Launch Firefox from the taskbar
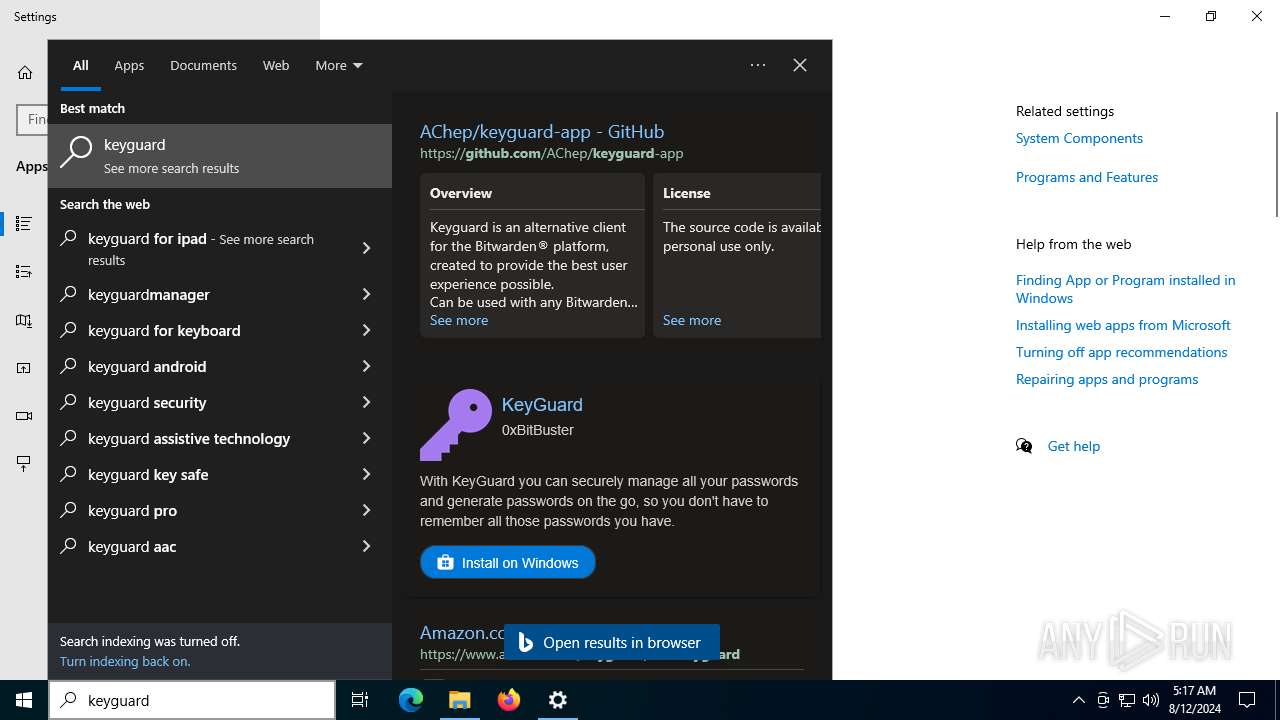 pos(509,700)
